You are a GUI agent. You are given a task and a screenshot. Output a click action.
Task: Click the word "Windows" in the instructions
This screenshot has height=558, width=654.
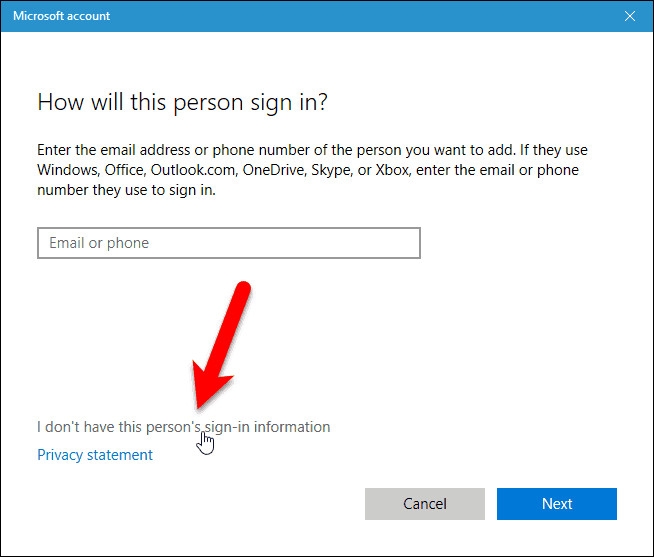[x=68, y=170]
